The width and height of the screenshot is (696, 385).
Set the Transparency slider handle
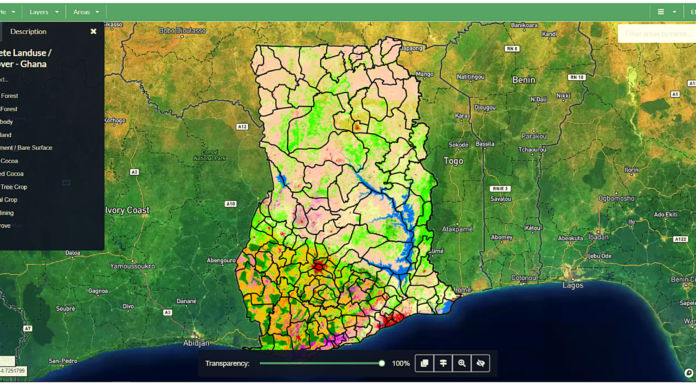pyautogui.click(x=382, y=363)
